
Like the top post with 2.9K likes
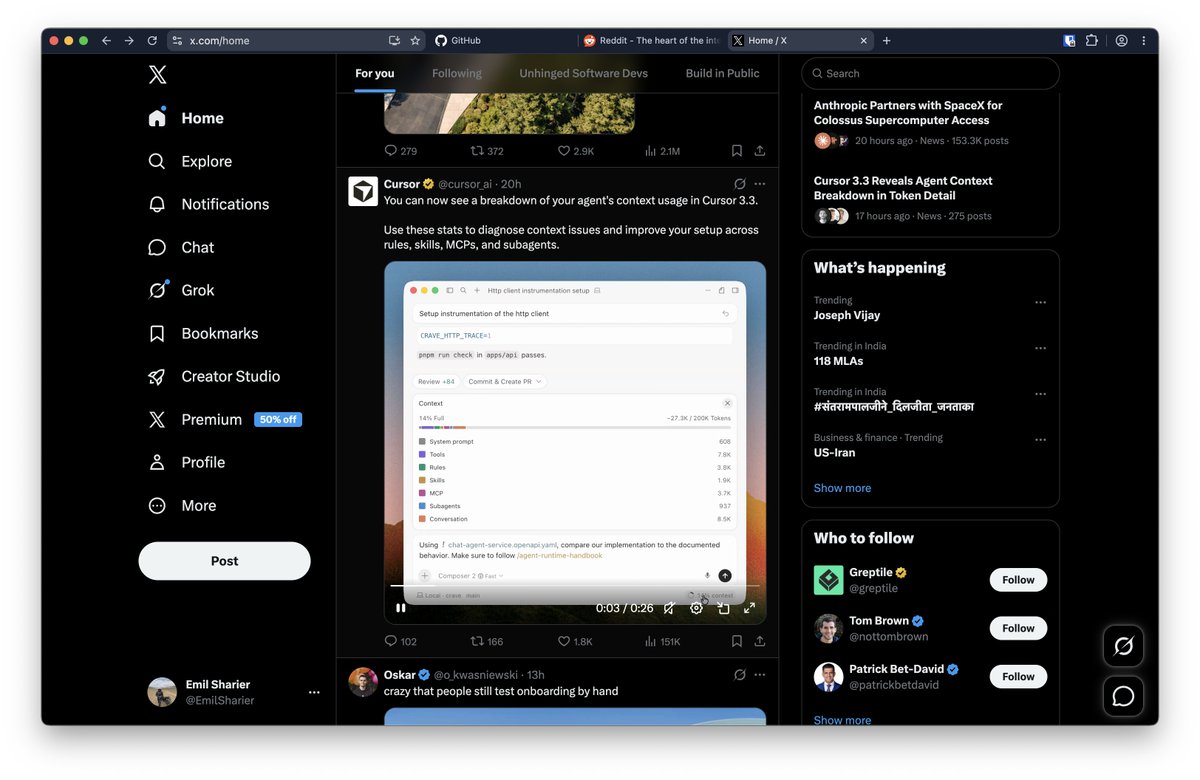click(x=576, y=151)
